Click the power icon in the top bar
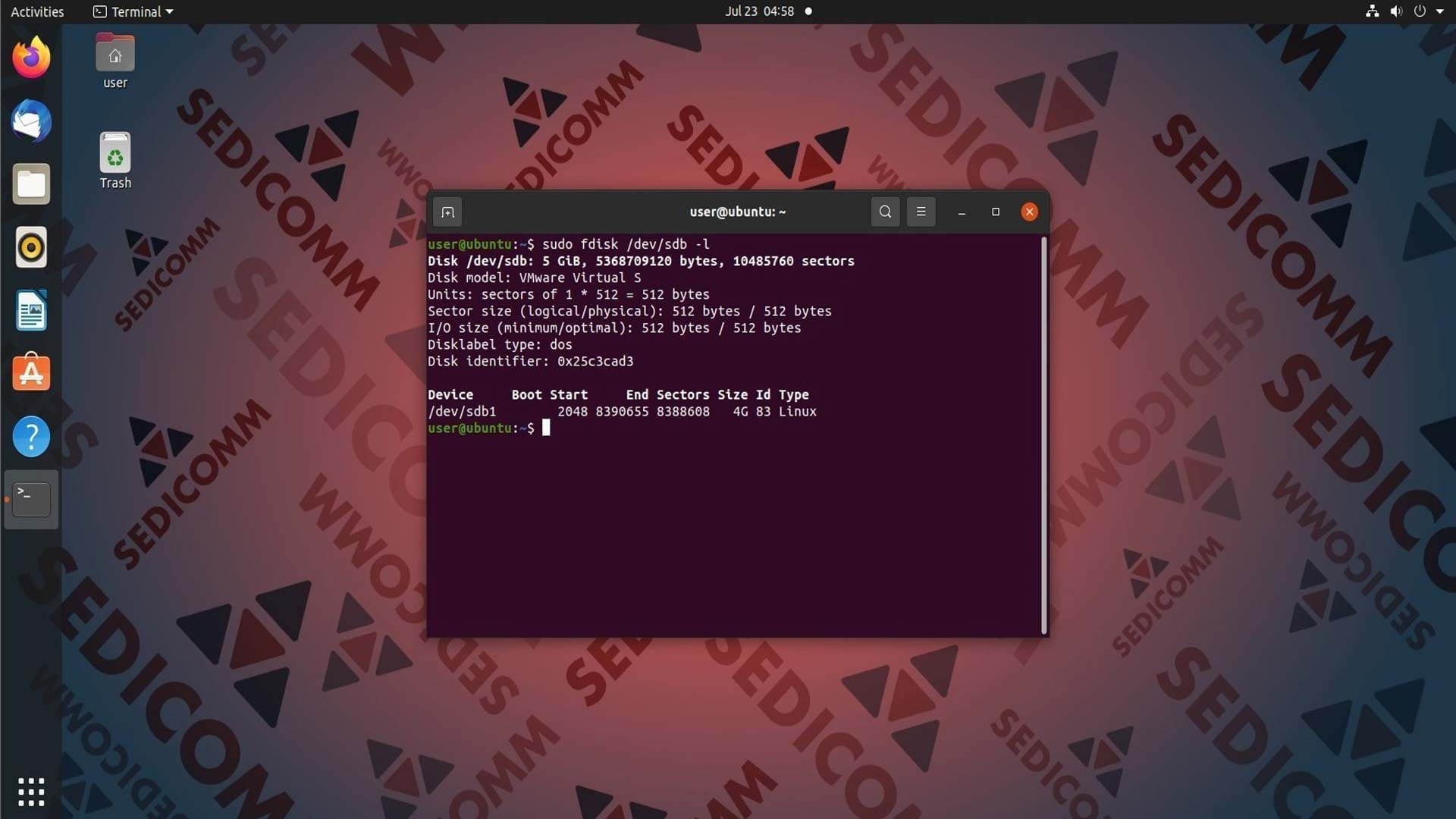Viewport: 1456px width, 819px height. point(1420,11)
